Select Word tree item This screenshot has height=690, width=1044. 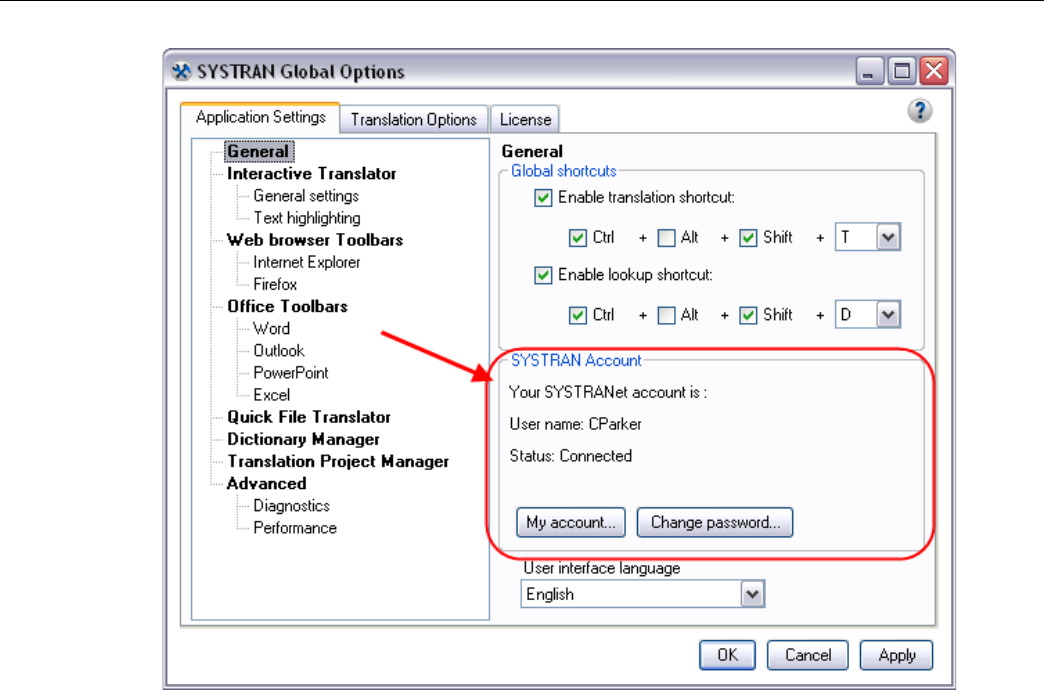271,328
